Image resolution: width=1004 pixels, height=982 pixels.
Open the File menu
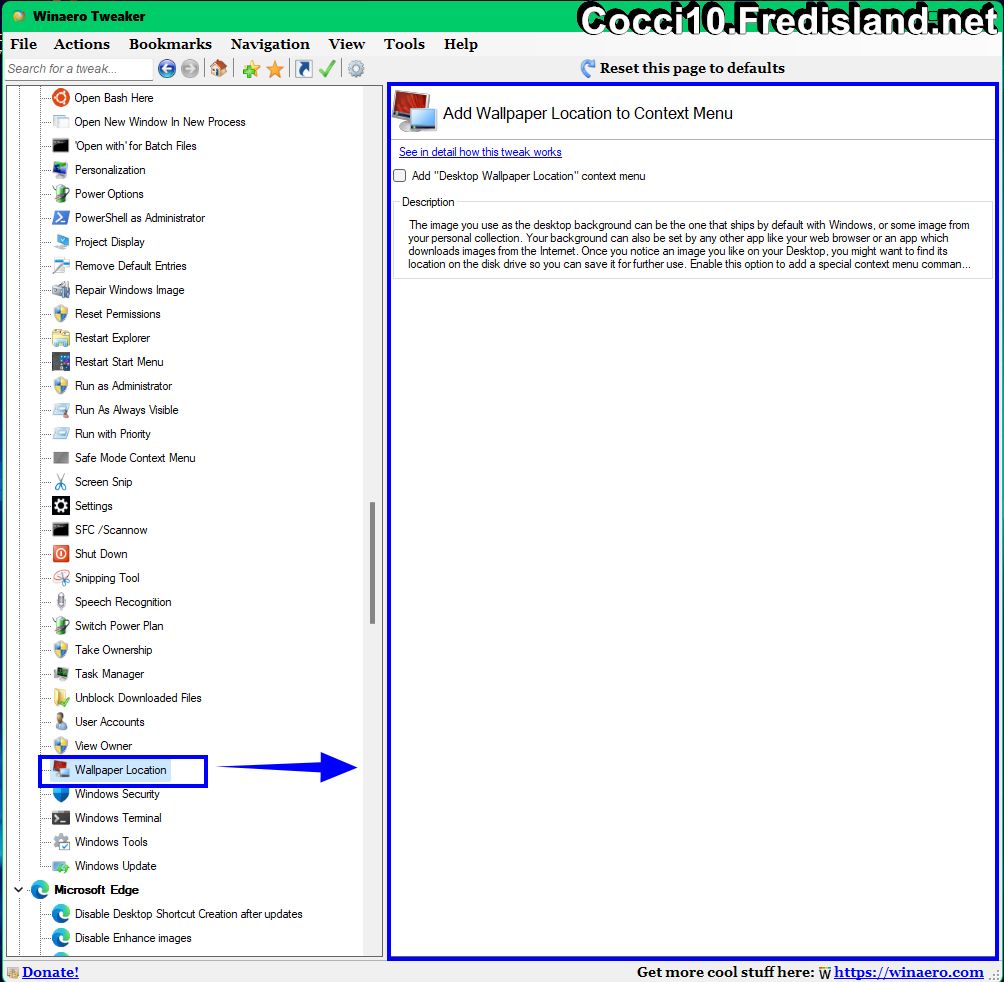click(24, 44)
